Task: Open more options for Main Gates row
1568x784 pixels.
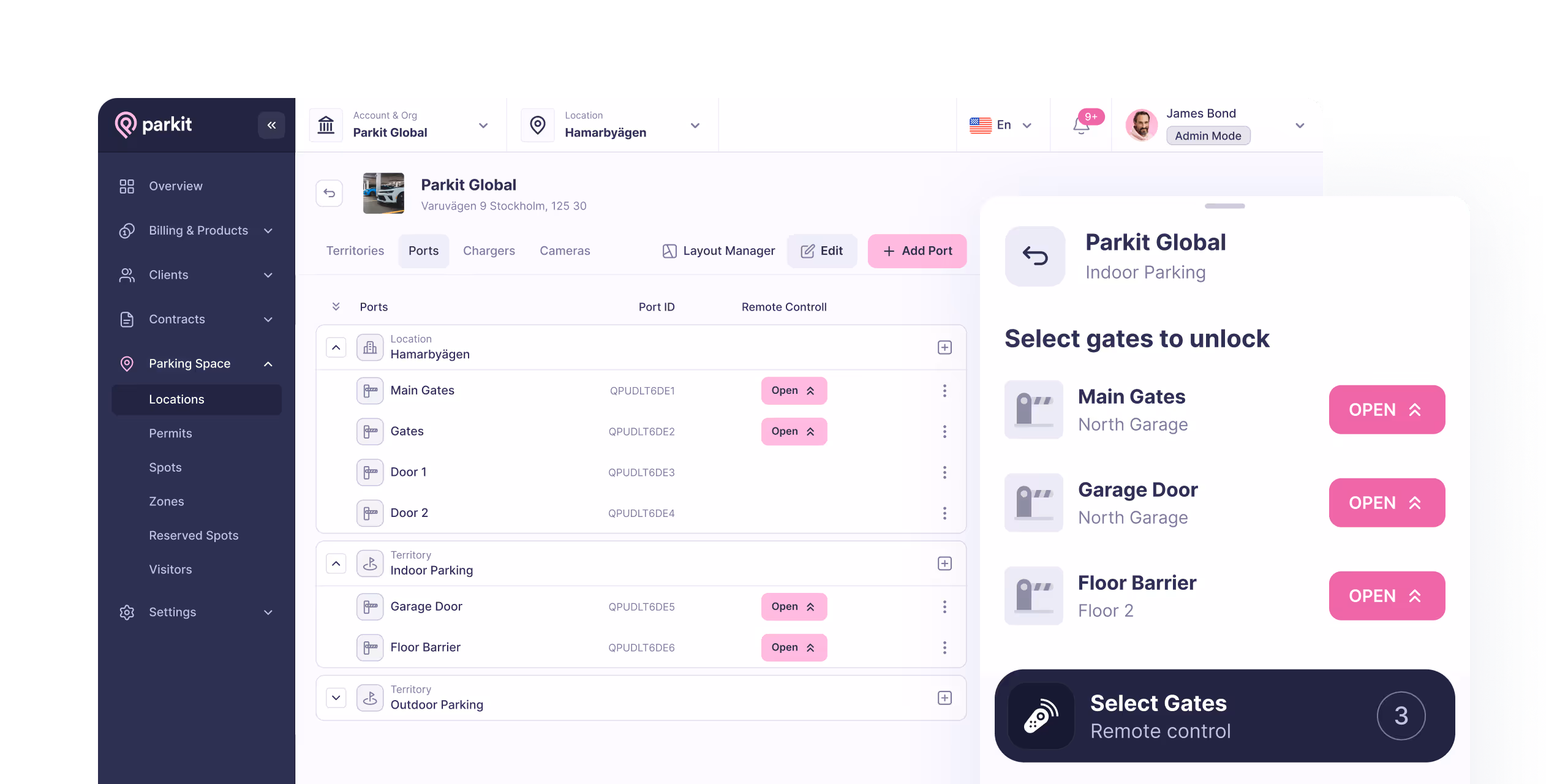Action: (944, 391)
